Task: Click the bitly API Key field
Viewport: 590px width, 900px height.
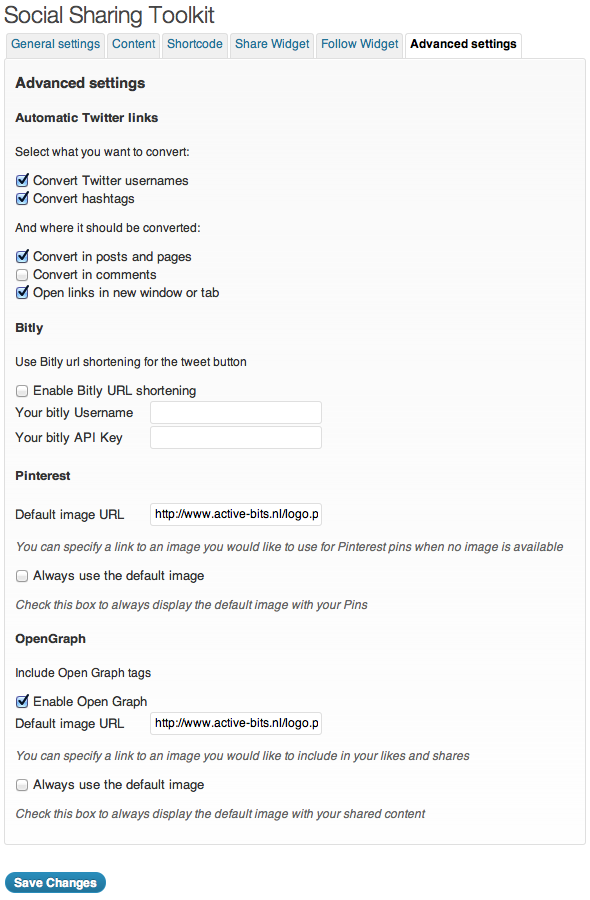Action: tap(236, 437)
